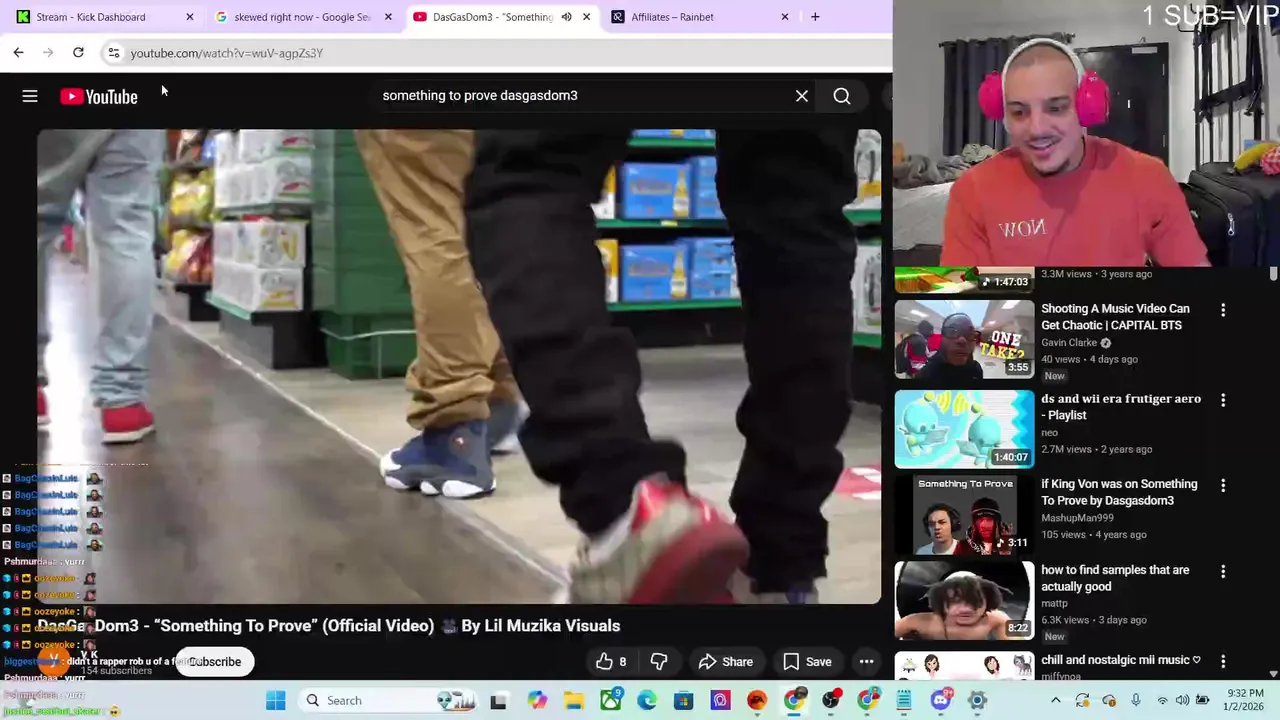Click the MashupMan999 channel name
Image resolution: width=1280 pixels, height=720 pixels.
pos(1077,518)
